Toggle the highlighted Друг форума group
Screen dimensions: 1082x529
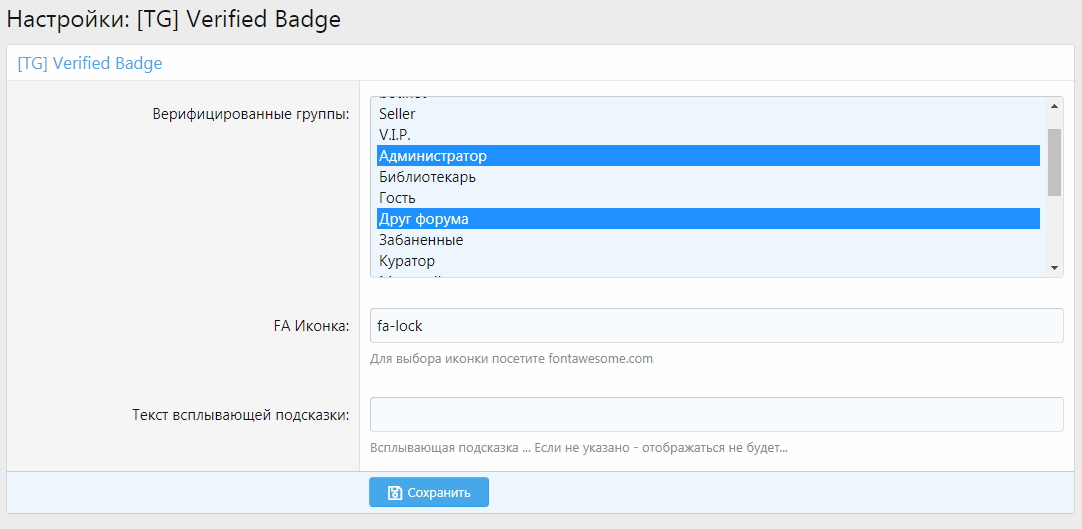click(424, 219)
